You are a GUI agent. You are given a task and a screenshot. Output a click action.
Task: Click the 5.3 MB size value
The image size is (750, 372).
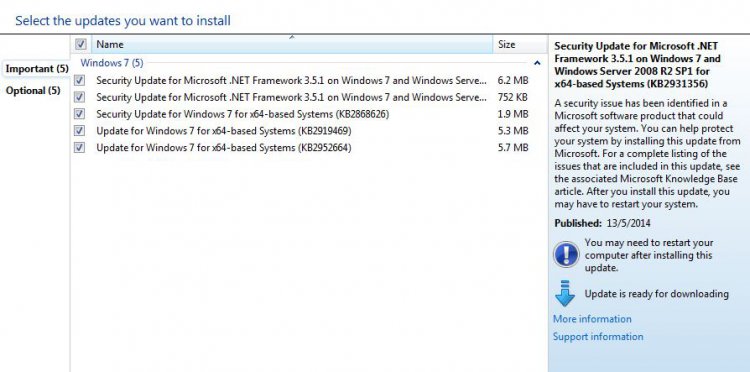pos(513,131)
